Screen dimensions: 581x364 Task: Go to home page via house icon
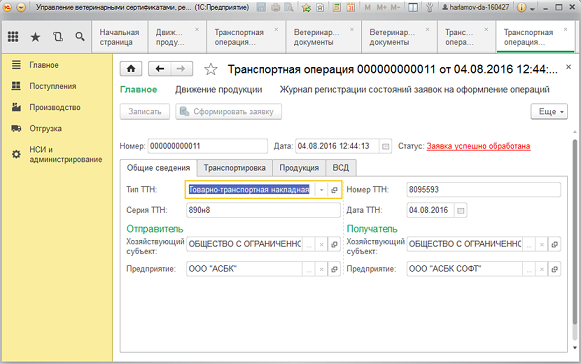131,69
